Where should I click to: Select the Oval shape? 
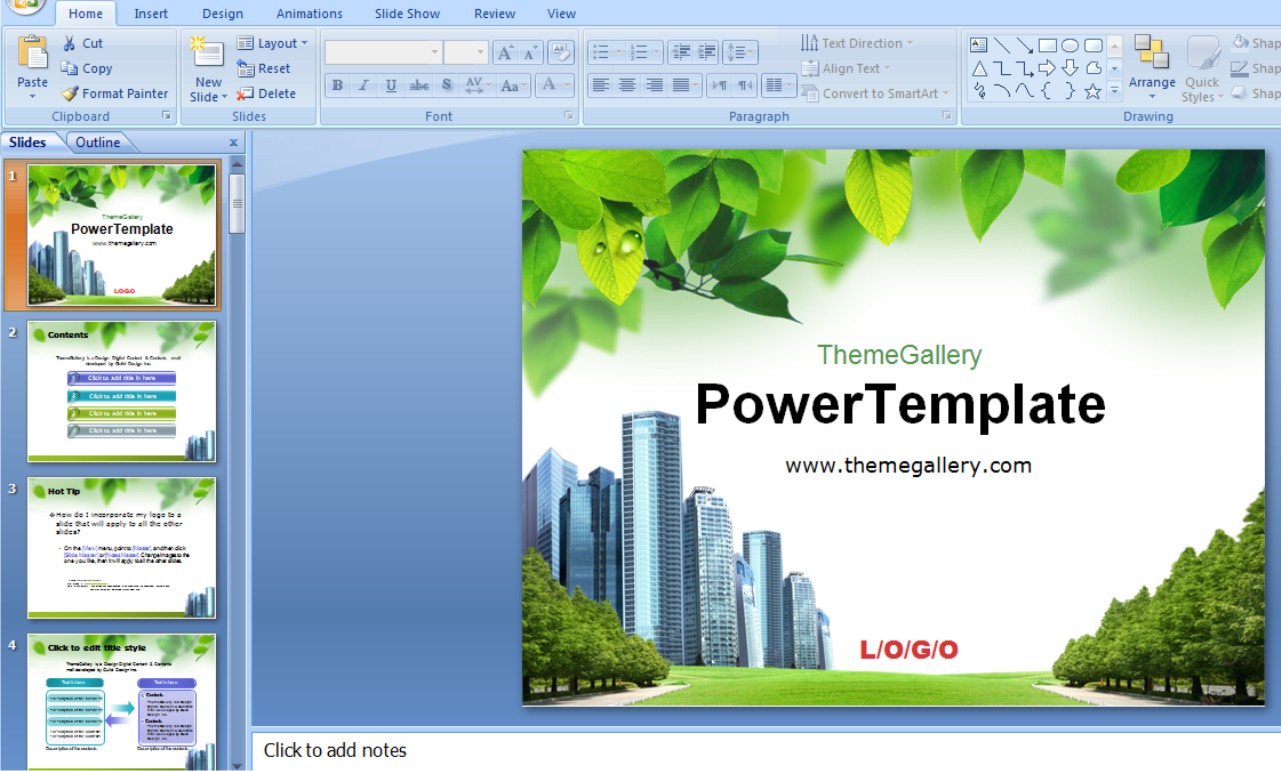[x=1070, y=45]
